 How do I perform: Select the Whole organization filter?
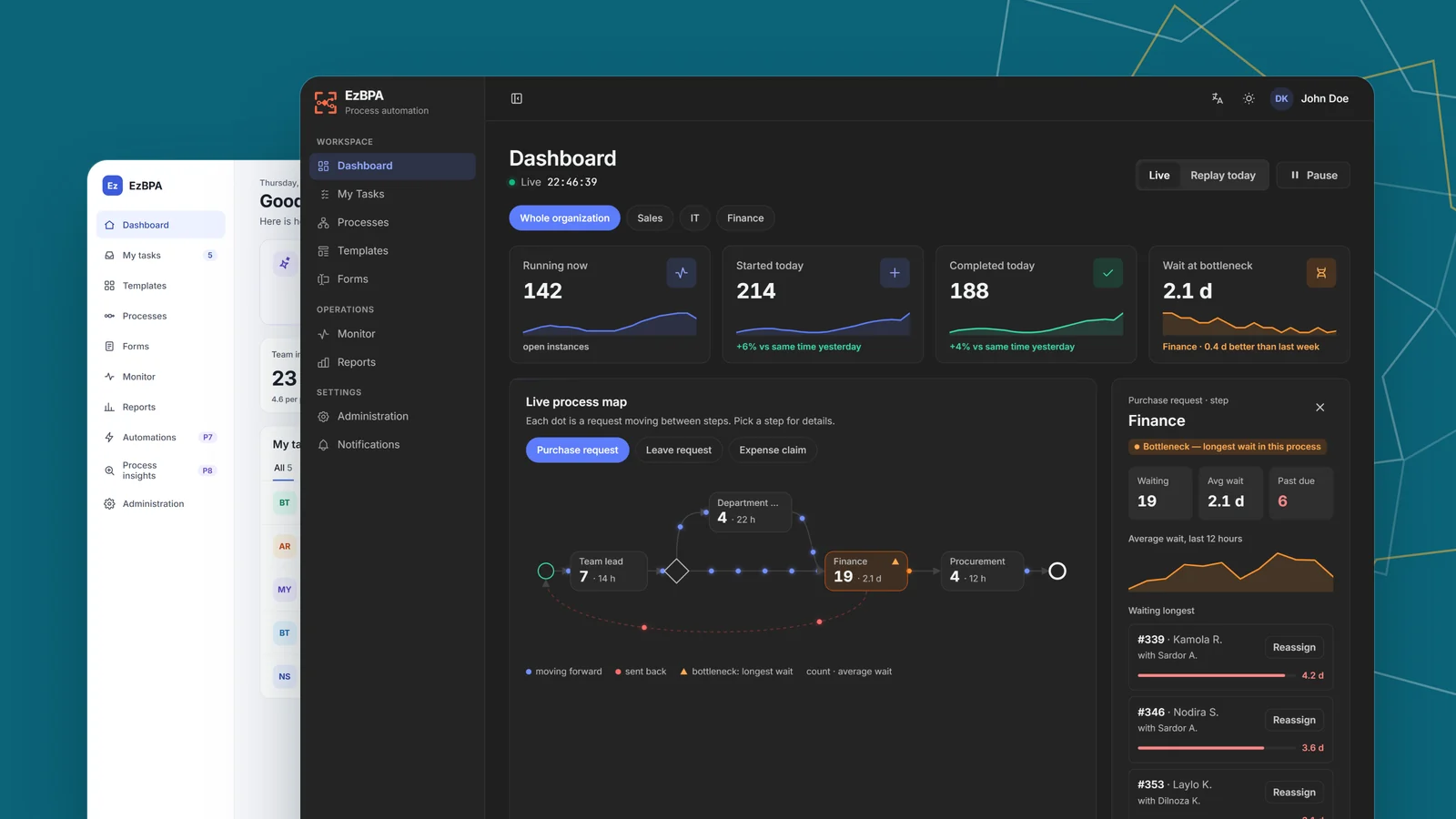(564, 218)
